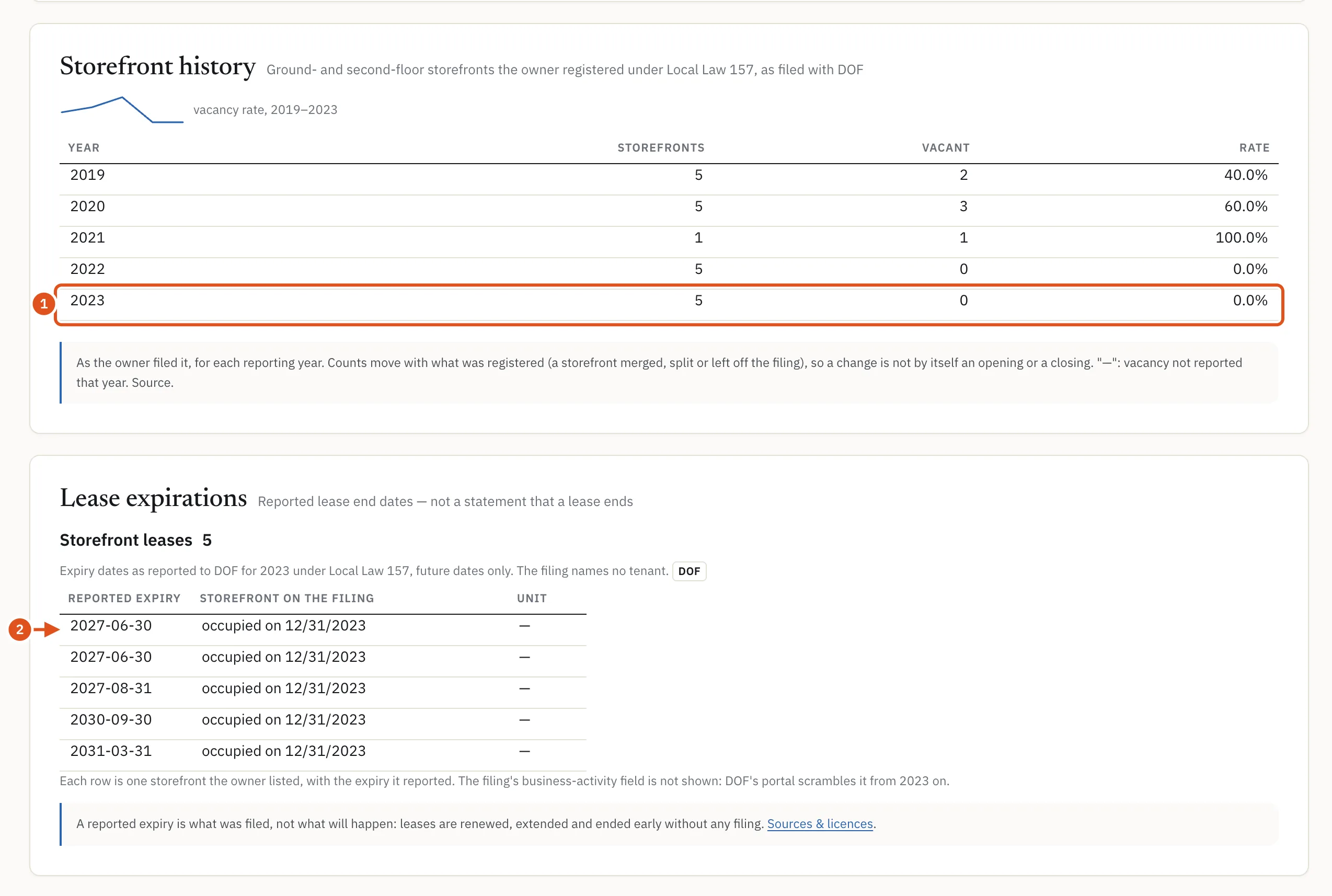
Task: Select the Storefront leases 5 subheading
Action: [x=136, y=540]
